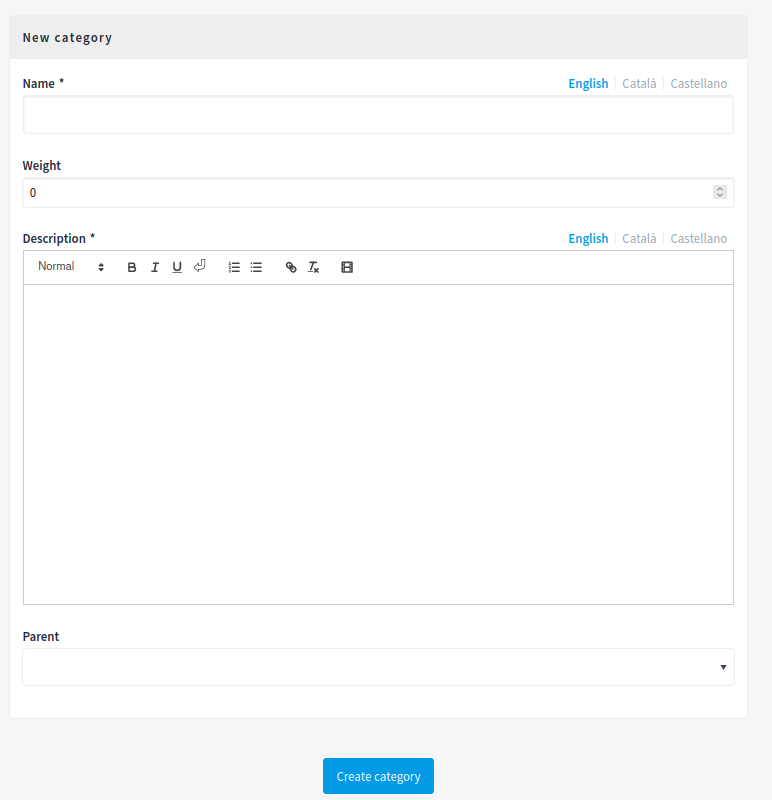Start an ordered numbered list
Viewport: 772px width, 800px height.
(x=234, y=267)
